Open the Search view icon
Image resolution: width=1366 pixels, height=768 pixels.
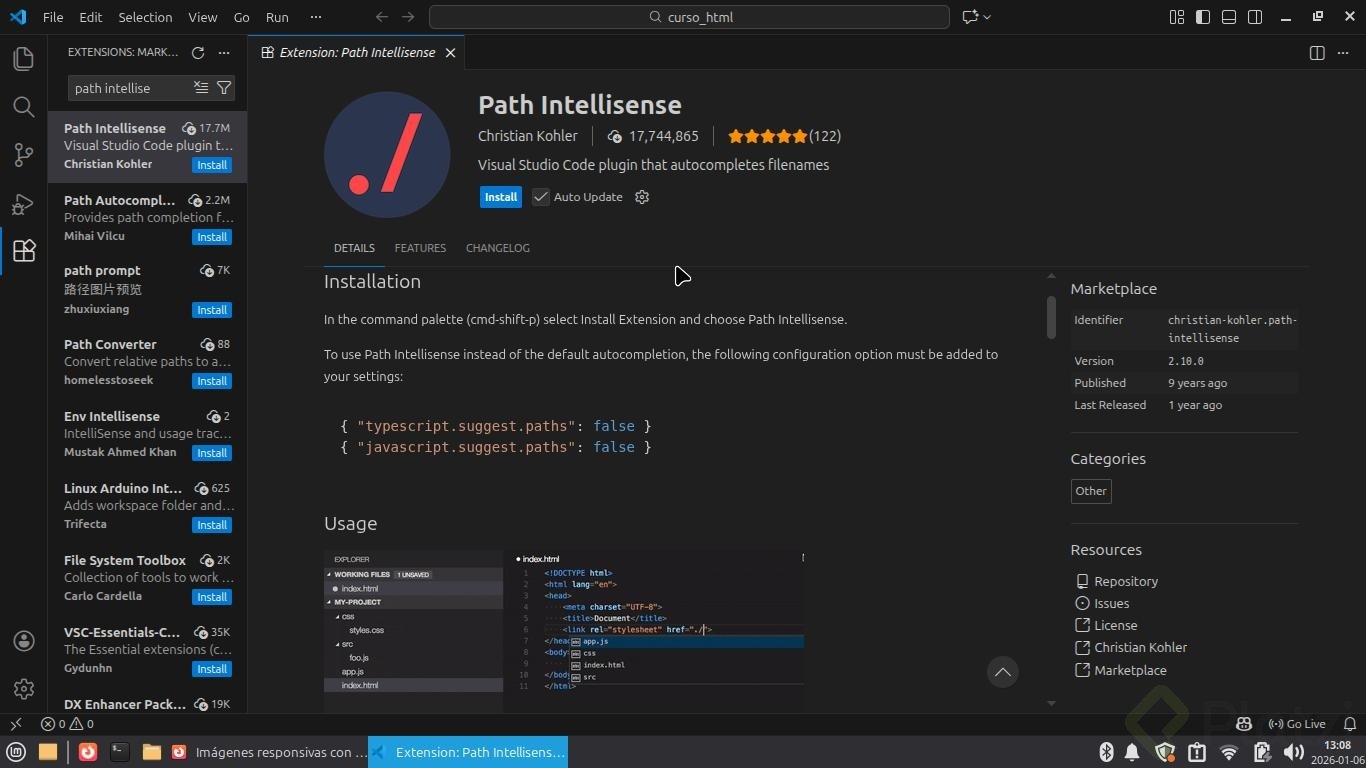(x=23, y=107)
